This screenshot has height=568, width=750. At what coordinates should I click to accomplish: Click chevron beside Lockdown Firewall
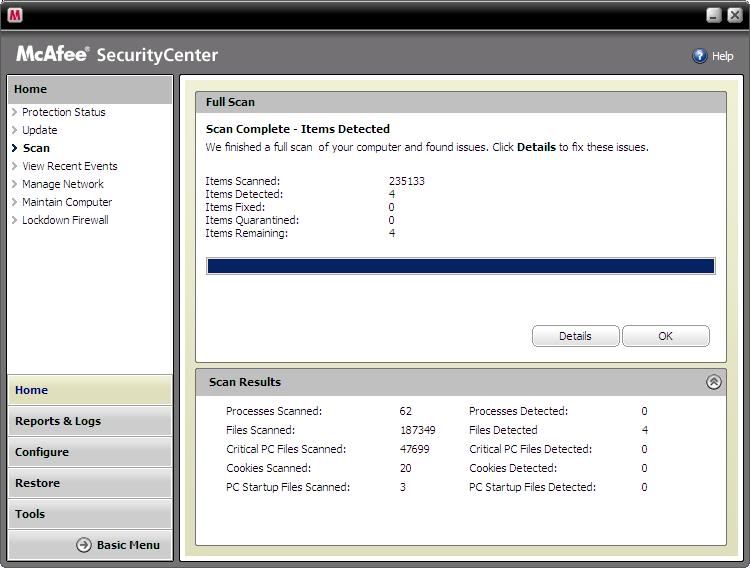coord(14,220)
